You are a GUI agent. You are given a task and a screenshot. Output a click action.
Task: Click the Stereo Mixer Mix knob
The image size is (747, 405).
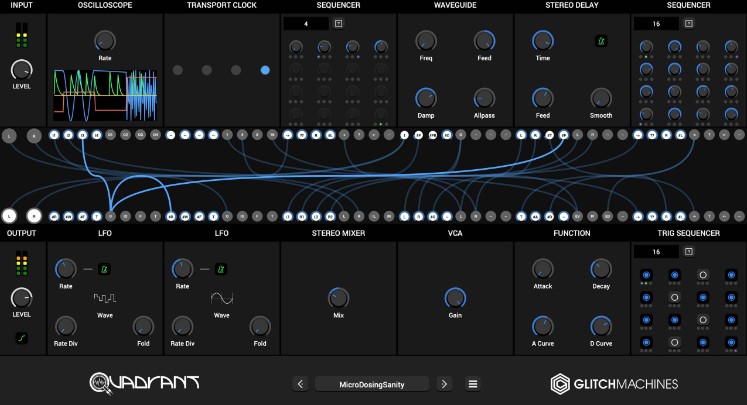[338, 298]
